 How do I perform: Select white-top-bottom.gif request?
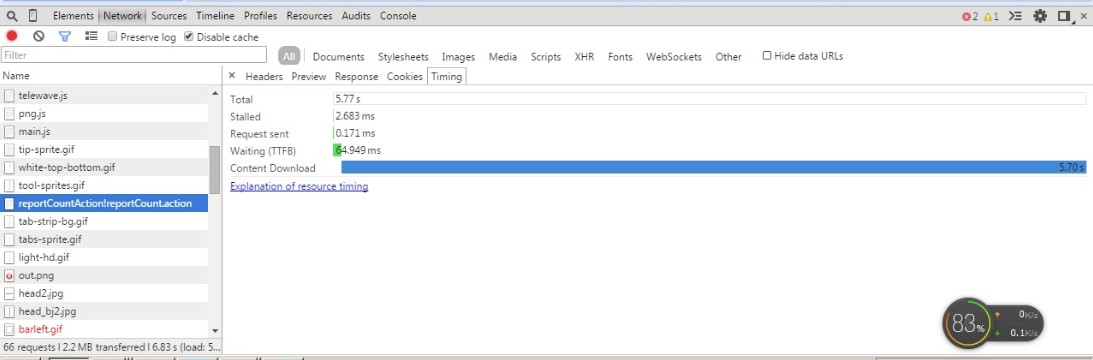point(105,167)
